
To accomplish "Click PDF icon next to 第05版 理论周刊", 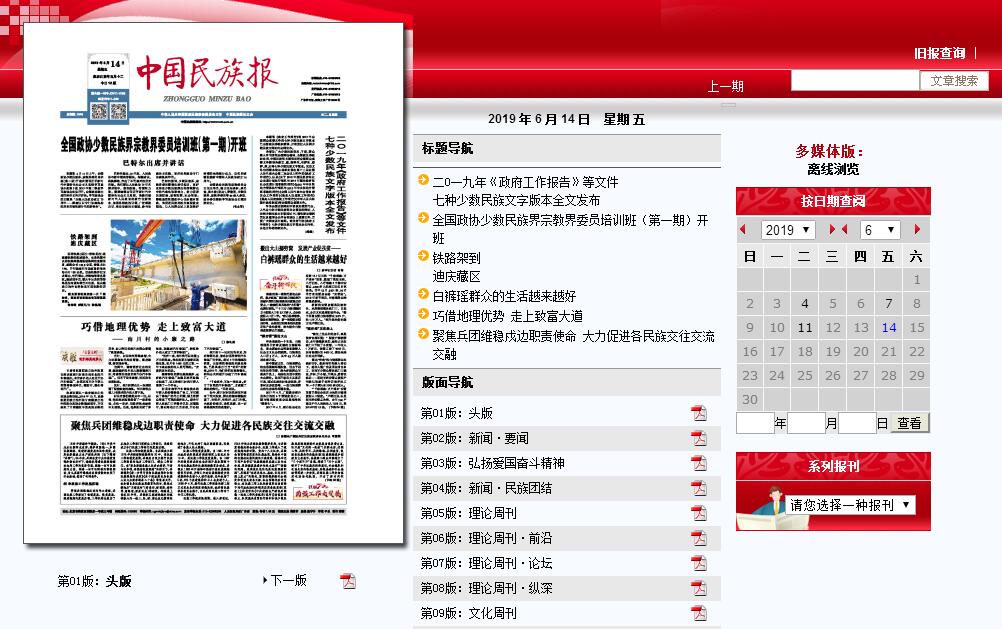I will (x=698, y=513).
